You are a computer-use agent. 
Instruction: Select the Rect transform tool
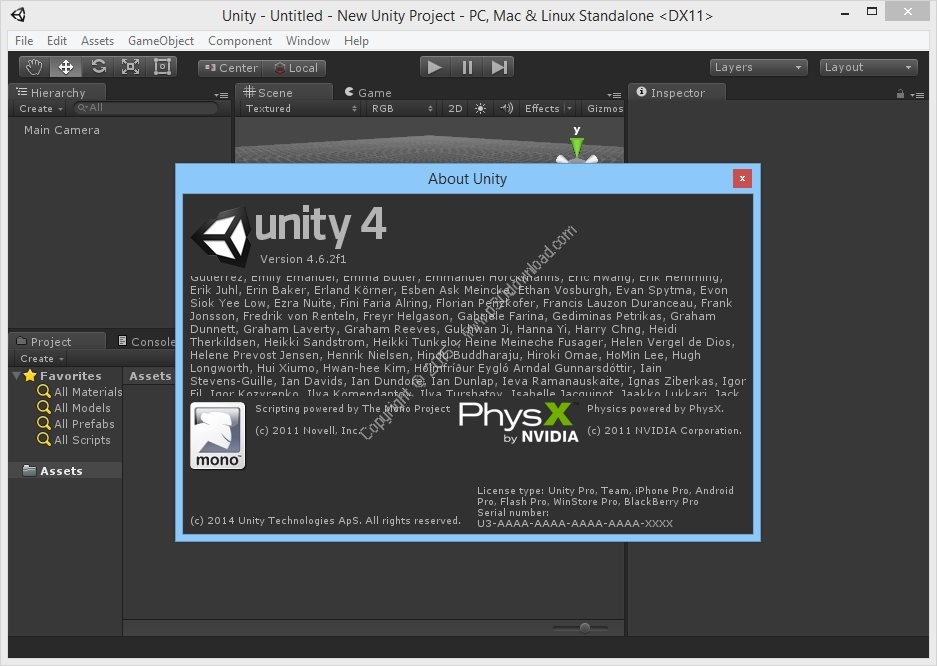[162, 67]
